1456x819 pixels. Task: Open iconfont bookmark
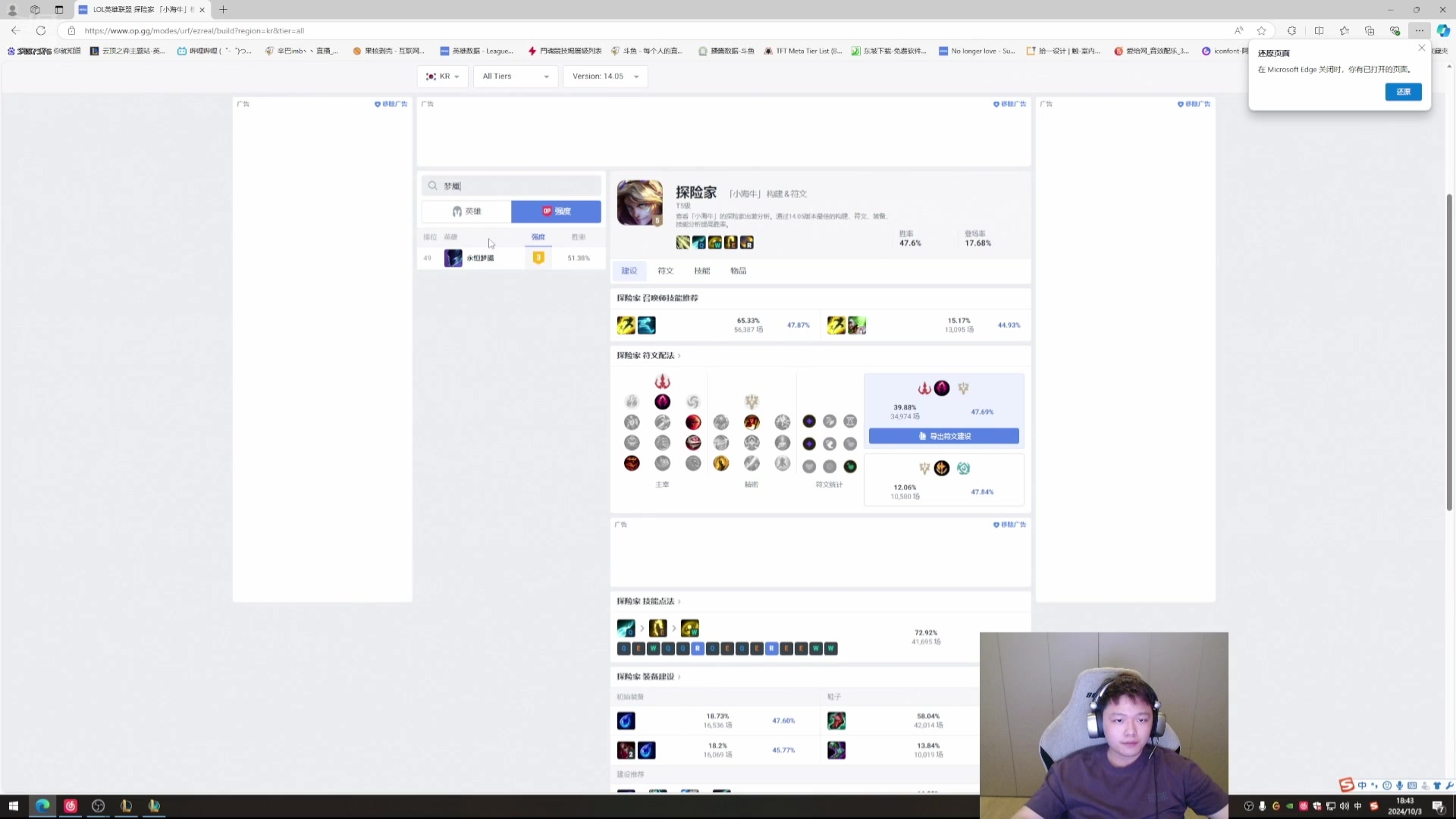[x=1225, y=51]
